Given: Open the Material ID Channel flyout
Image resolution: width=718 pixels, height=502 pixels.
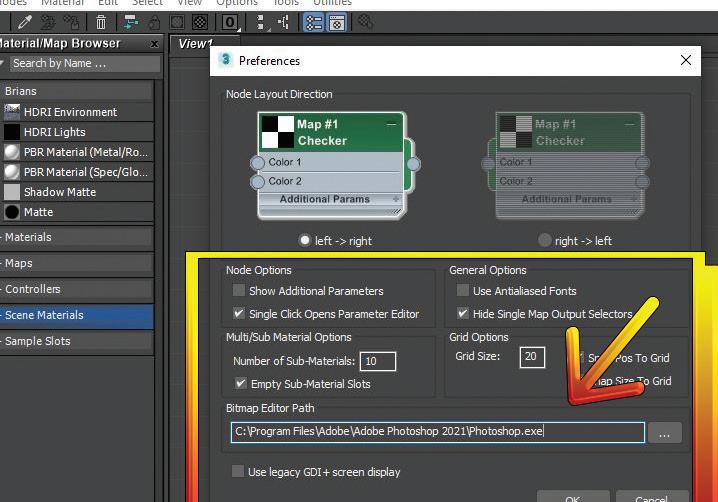Looking at the screenshot, I should click(x=230, y=22).
